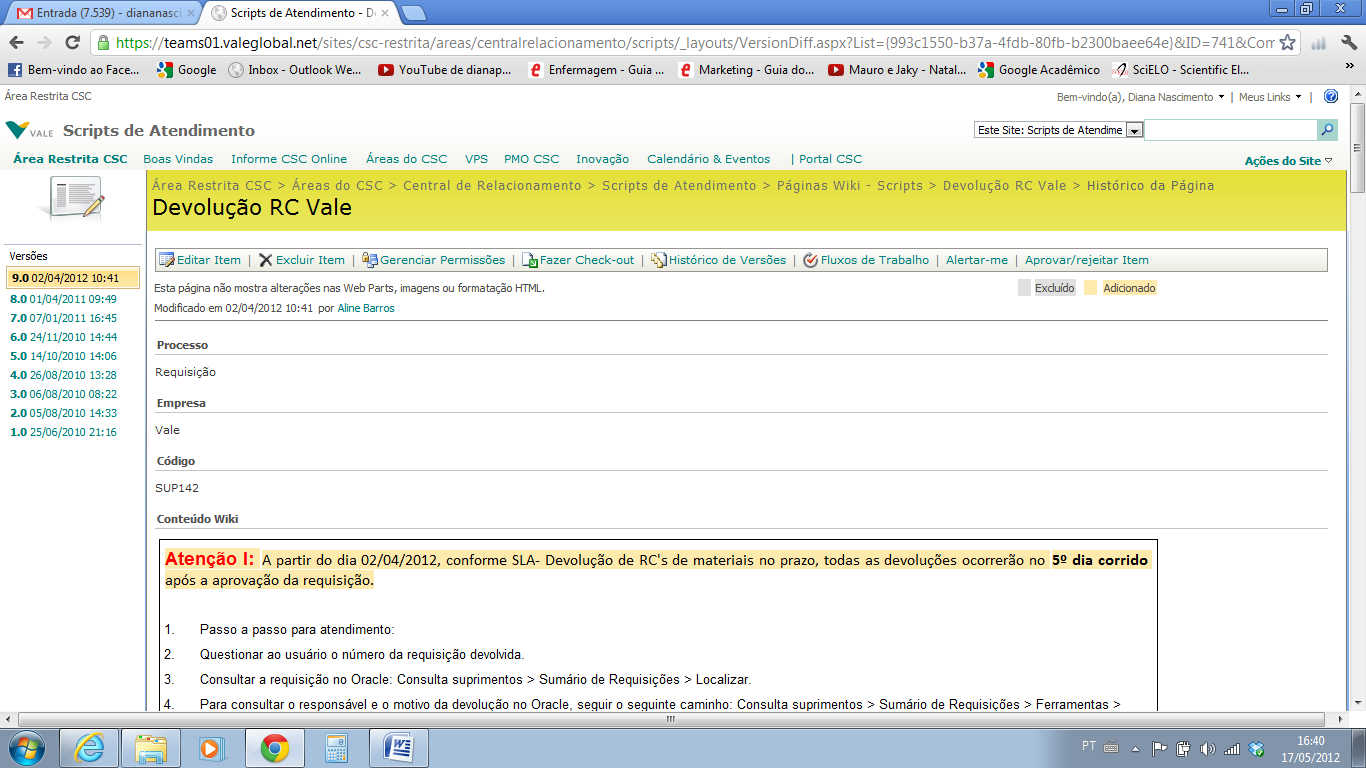Click the Chrome forward arrow
1366x768 pixels.
point(44,43)
